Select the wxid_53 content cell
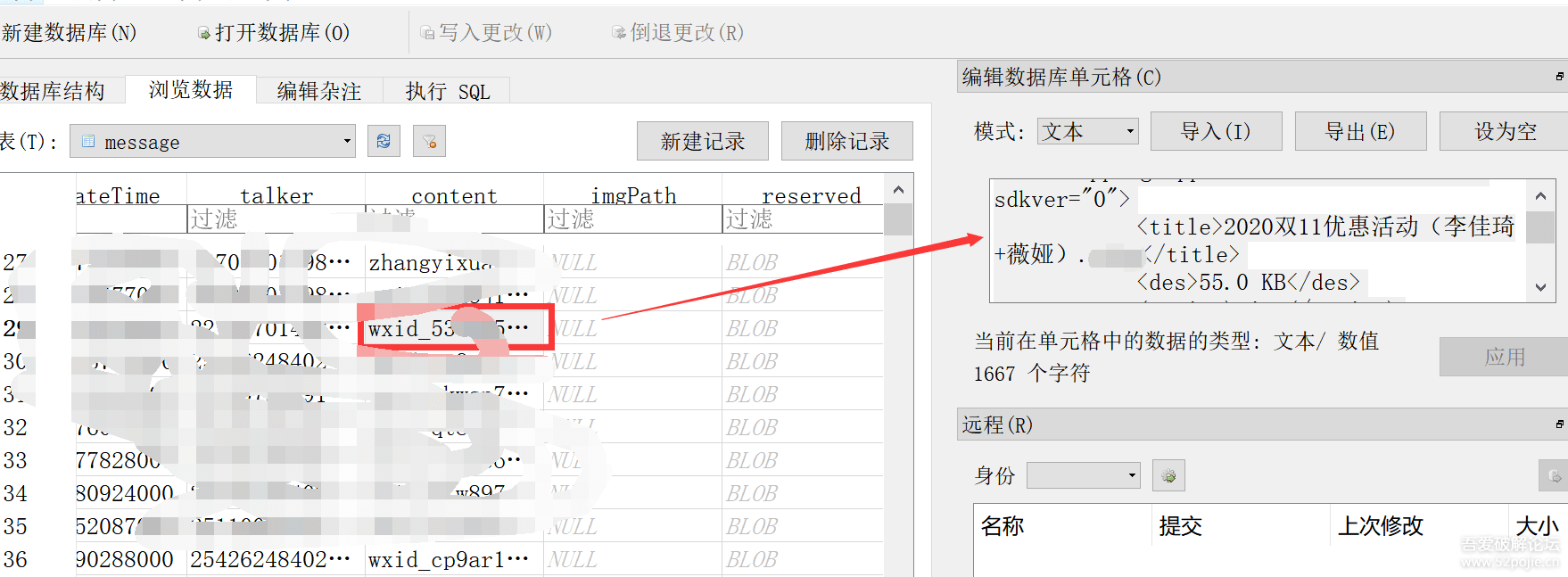The width and height of the screenshot is (1568, 577). (455, 328)
